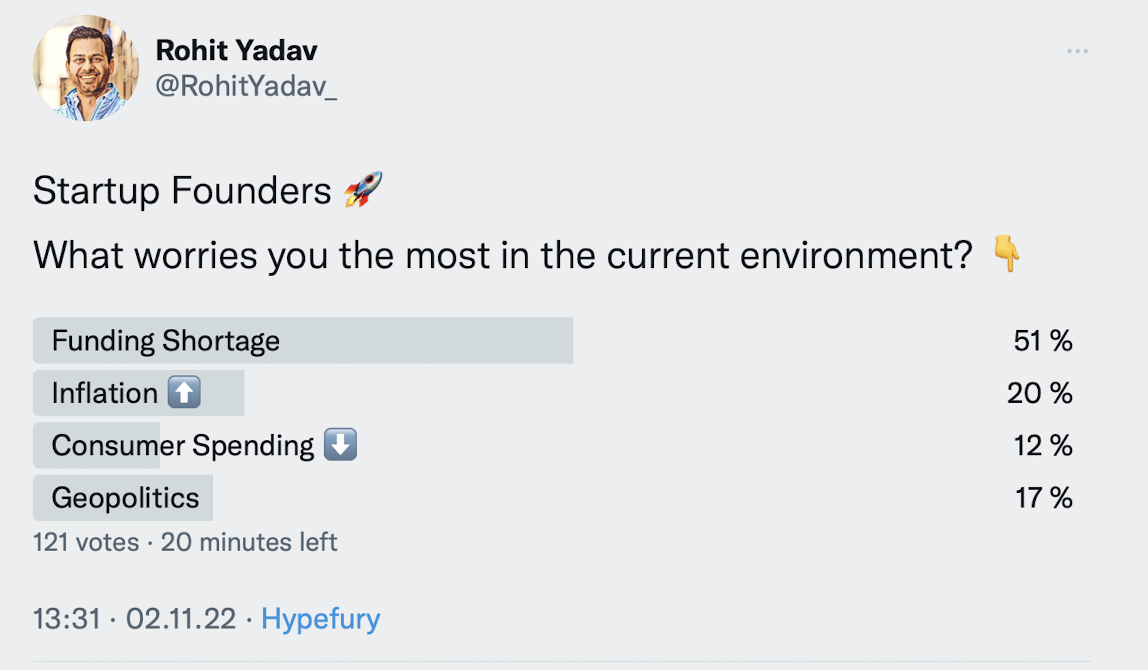Click the 121 votes count text
The height and width of the screenshot is (670, 1148).
tap(86, 543)
